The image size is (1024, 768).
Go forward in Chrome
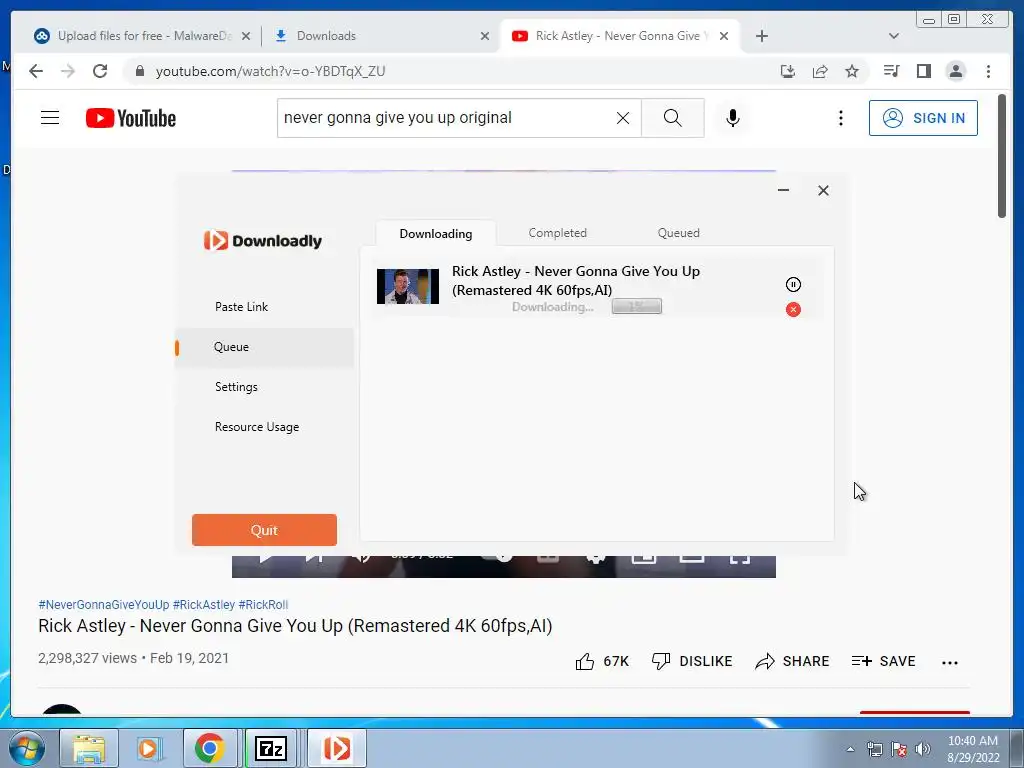coord(68,71)
